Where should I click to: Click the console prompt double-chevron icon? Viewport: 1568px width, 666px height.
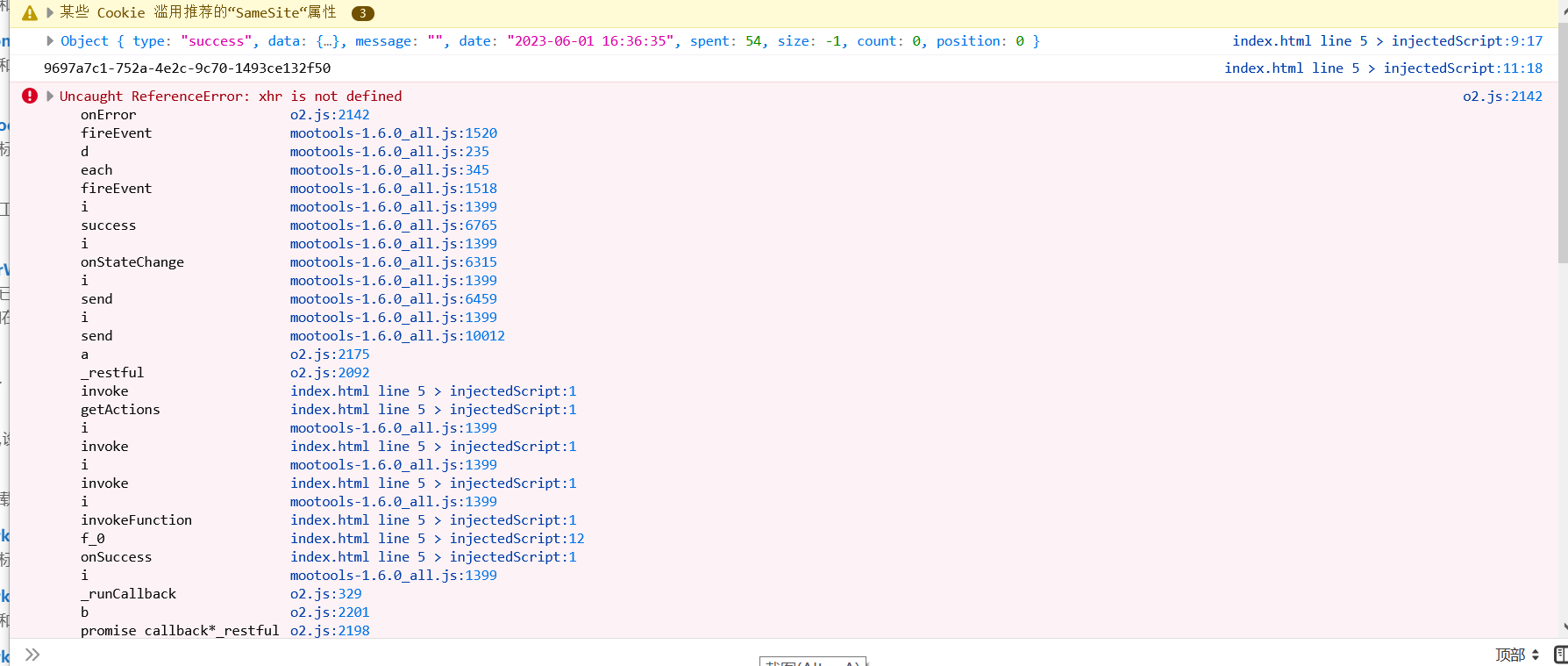32,655
